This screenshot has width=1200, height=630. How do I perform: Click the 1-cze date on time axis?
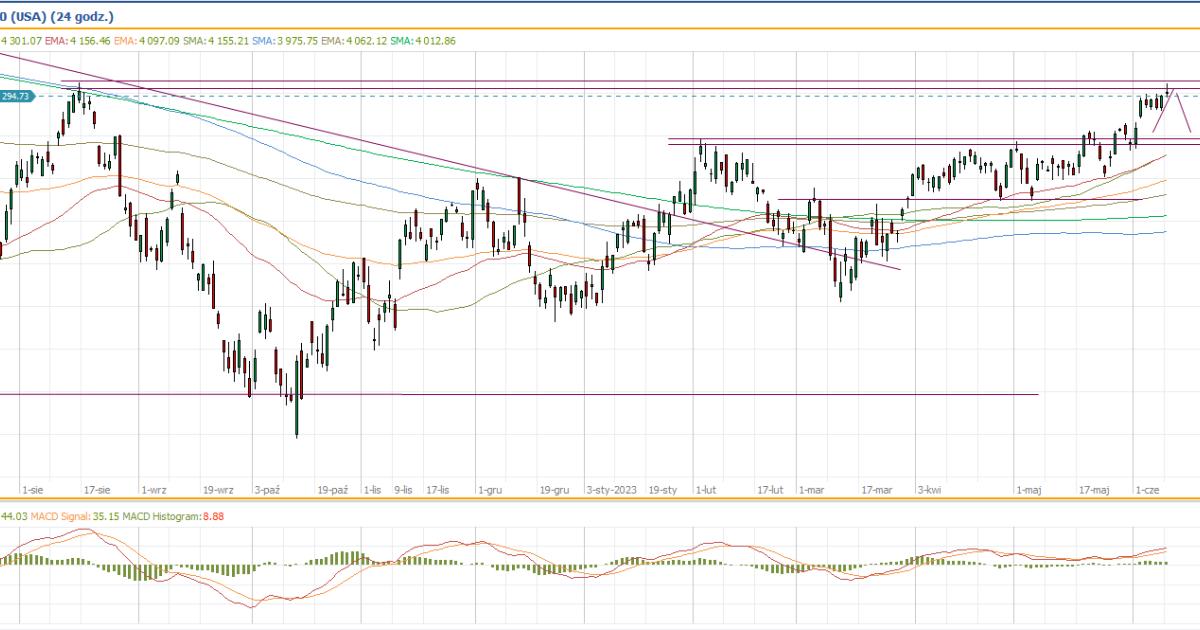1146,490
